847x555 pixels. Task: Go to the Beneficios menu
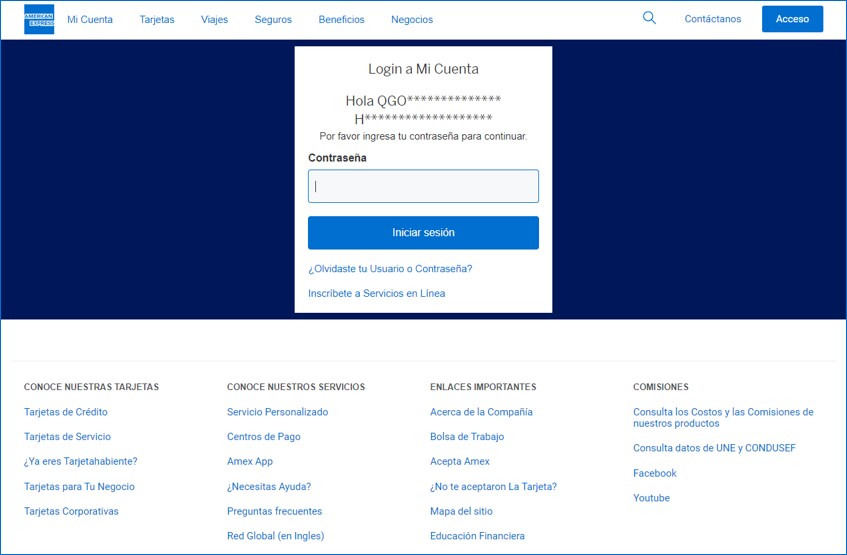(341, 19)
